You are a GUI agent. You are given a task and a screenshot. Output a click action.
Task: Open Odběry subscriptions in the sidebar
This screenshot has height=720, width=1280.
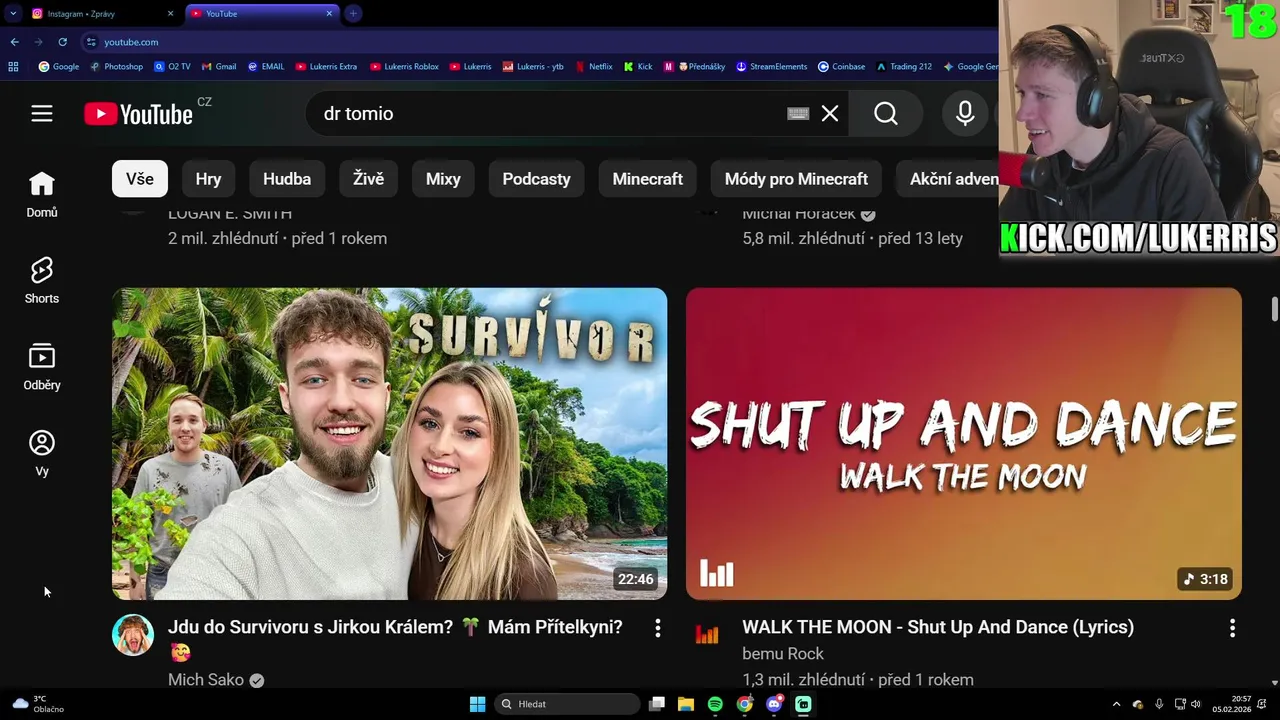pos(41,367)
